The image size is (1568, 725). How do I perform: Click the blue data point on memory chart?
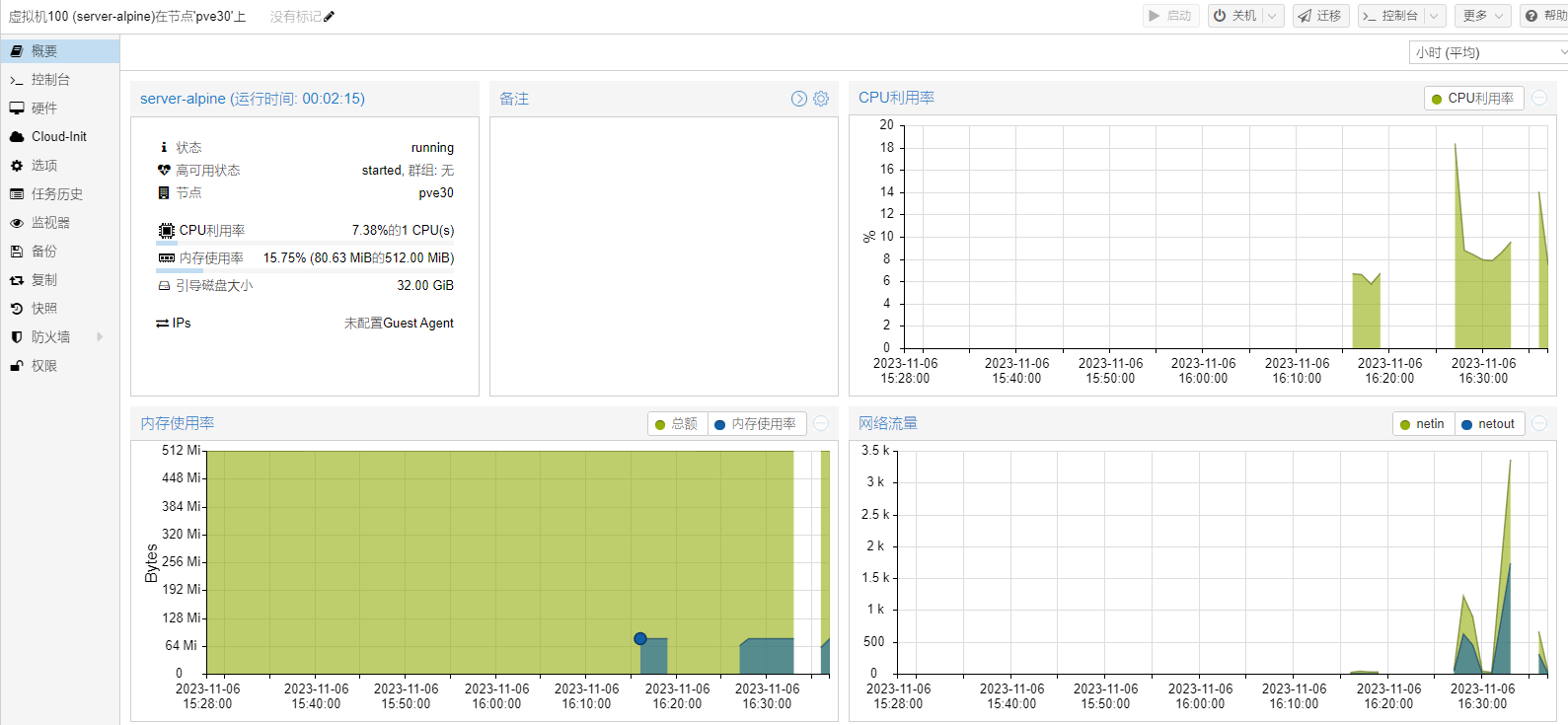(640, 639)
